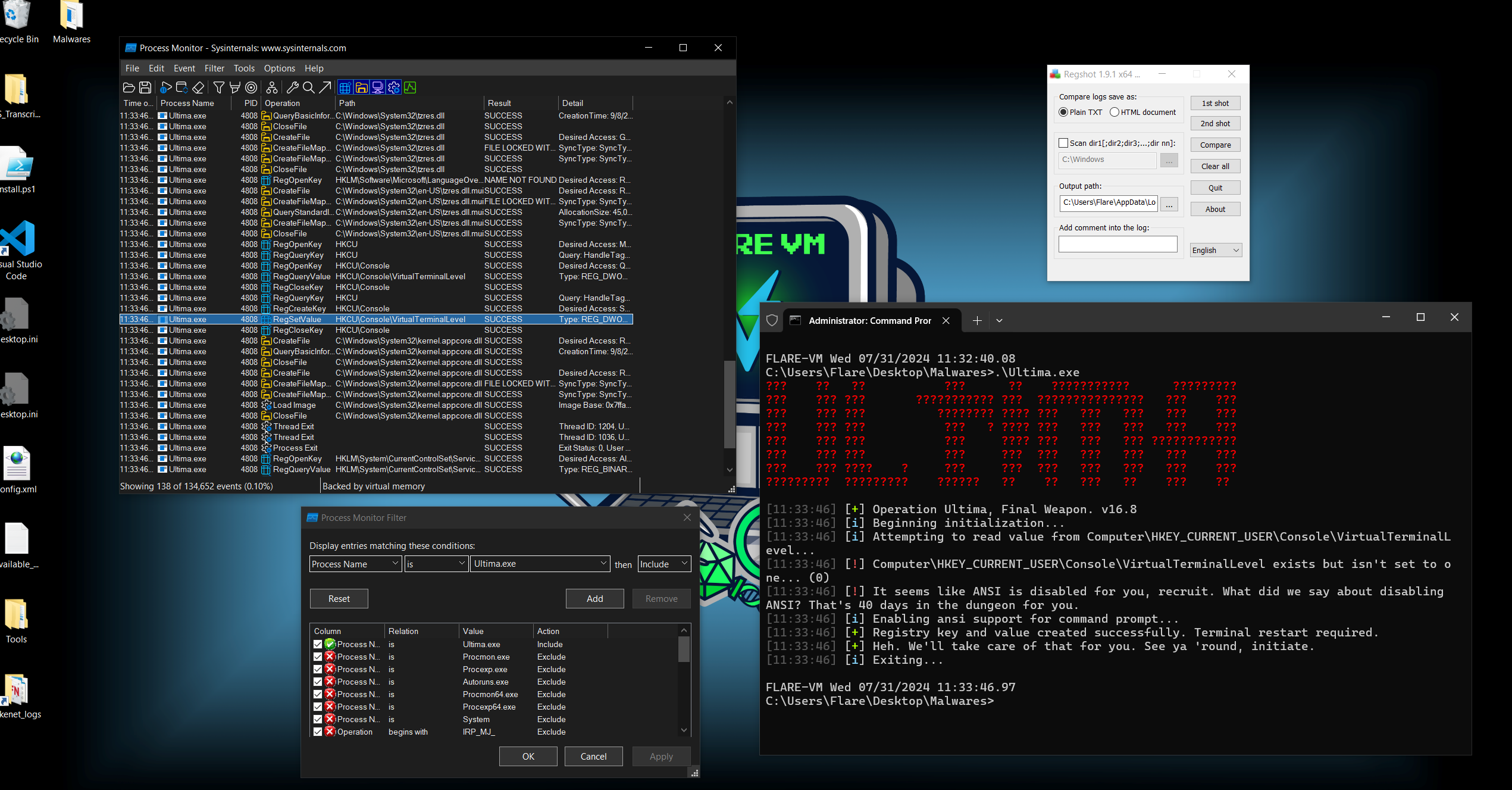The image size is (1512, 790).
Task: Click the Save icon in Process Monitor toolbar
Action: 145,88
